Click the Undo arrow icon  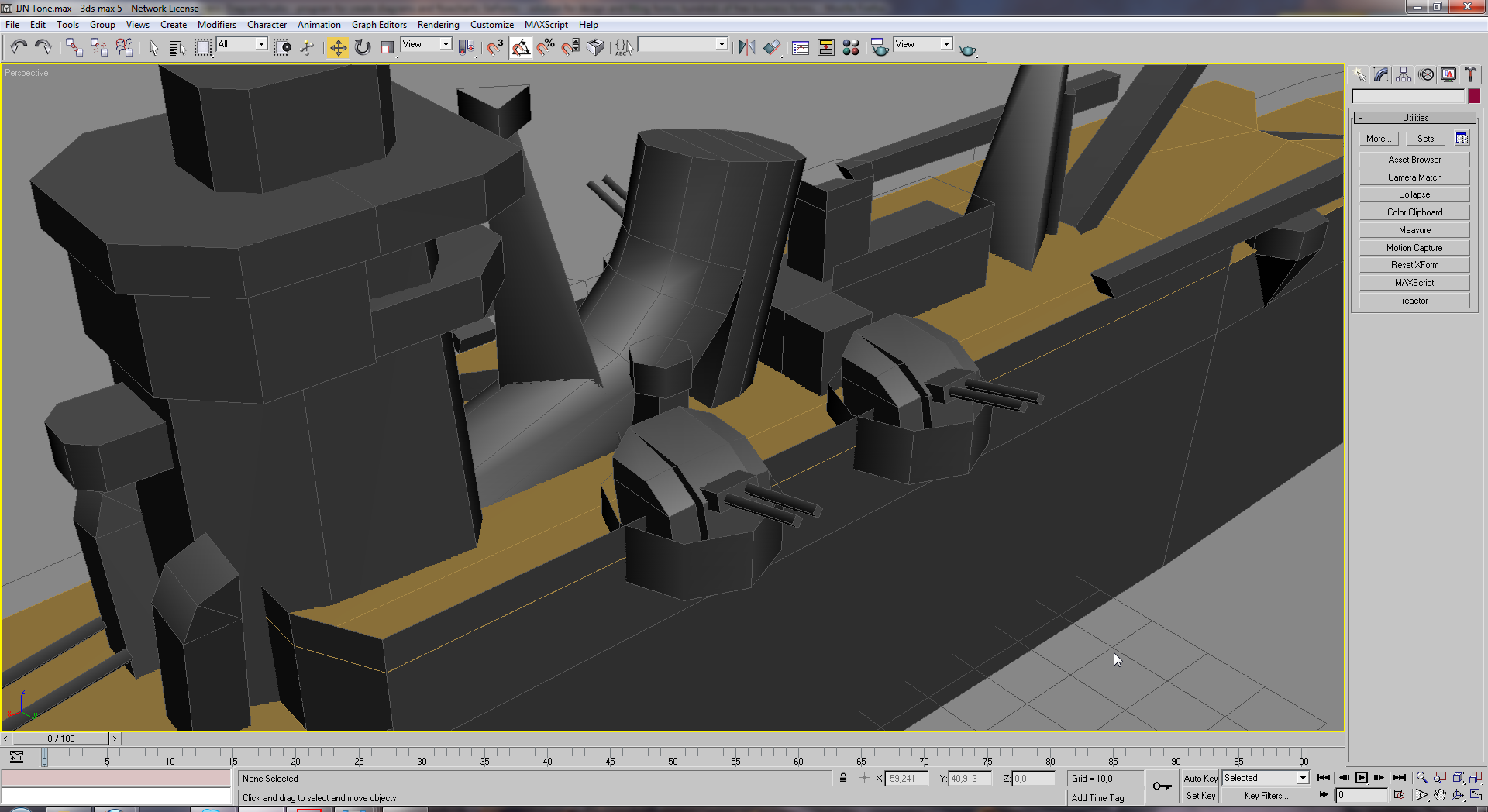tap(19, 48)
